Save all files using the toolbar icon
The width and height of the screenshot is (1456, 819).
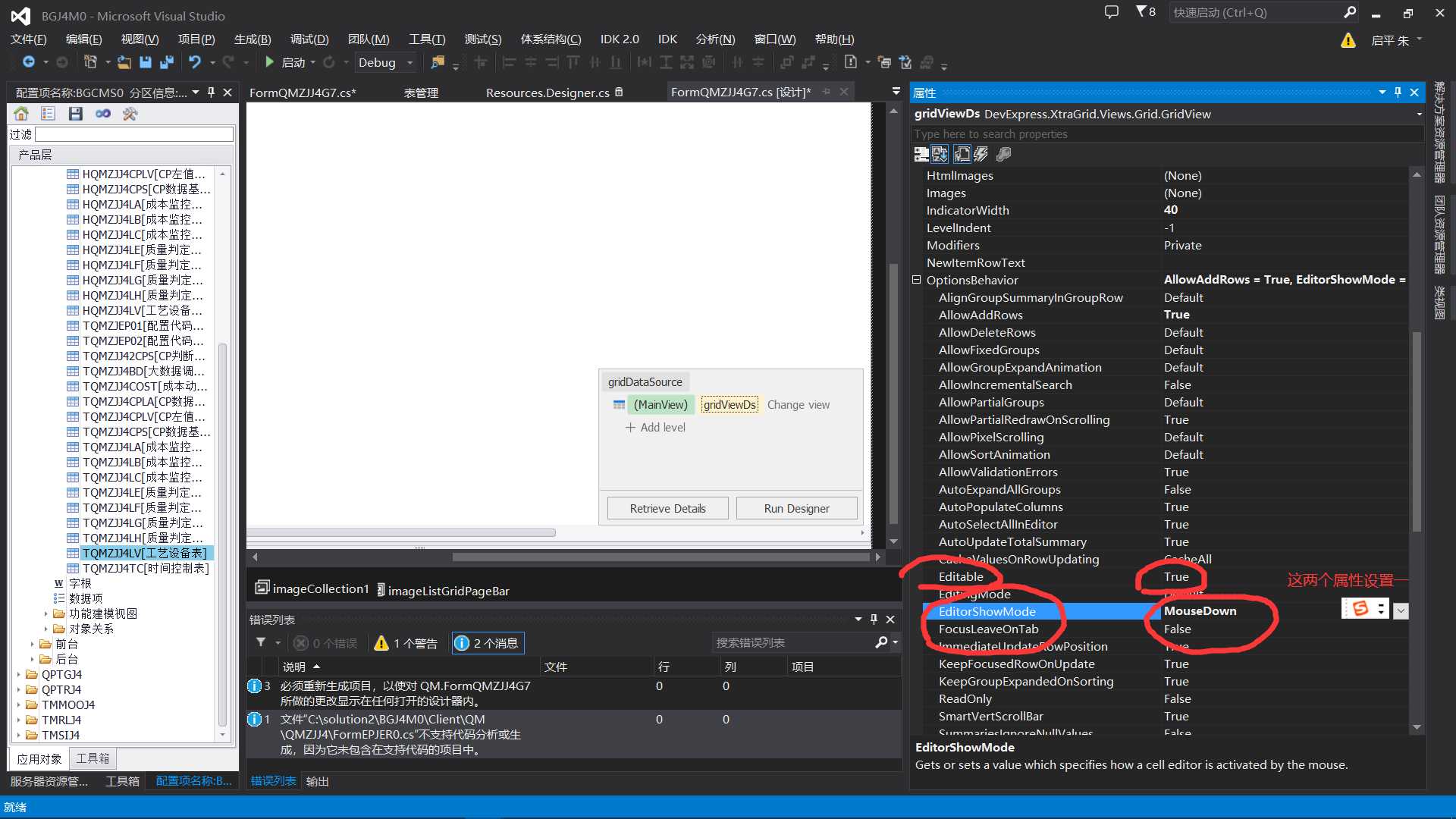point(167,62)
